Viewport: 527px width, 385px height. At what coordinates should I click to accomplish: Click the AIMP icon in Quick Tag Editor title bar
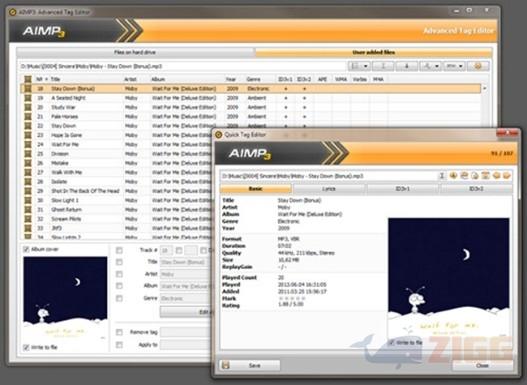[218, 135]
